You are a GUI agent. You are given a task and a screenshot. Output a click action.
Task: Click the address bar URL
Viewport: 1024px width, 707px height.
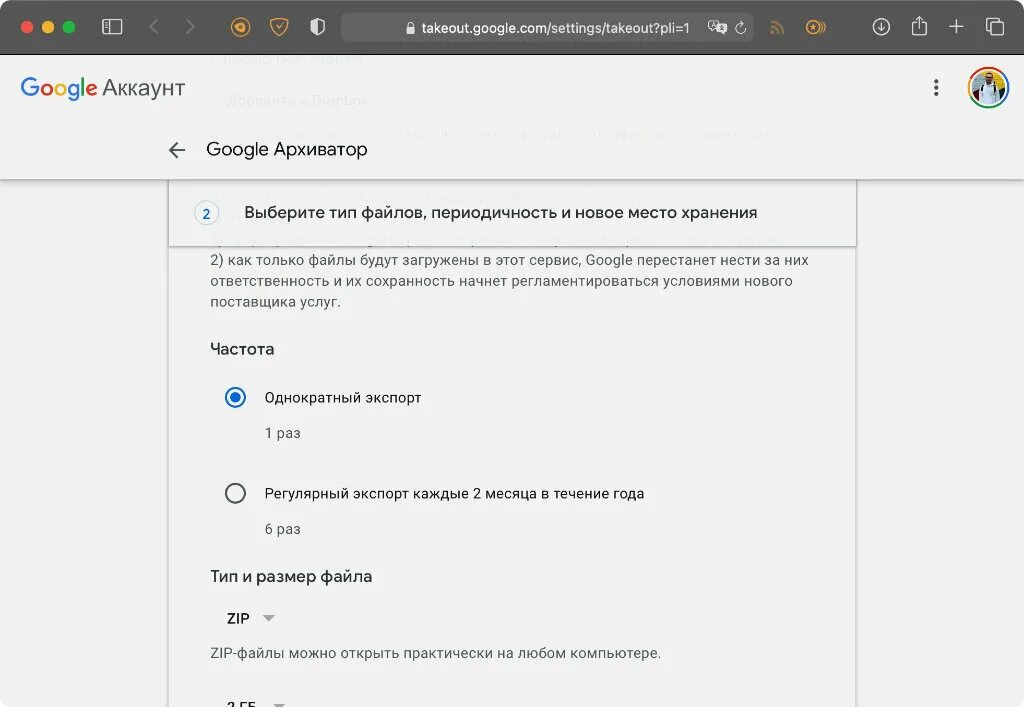click(555, 28)
